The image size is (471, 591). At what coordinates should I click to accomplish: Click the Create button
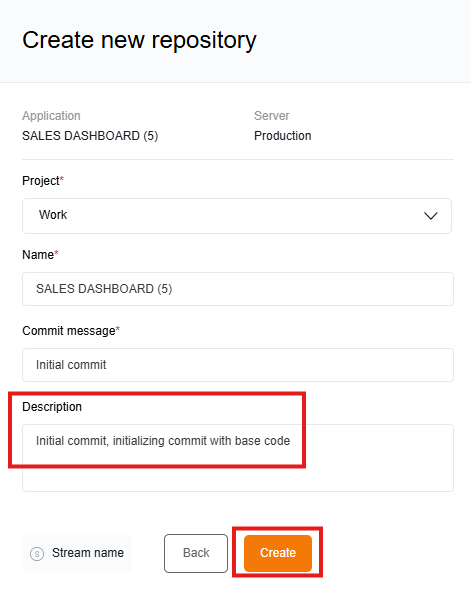pos(278,553)
